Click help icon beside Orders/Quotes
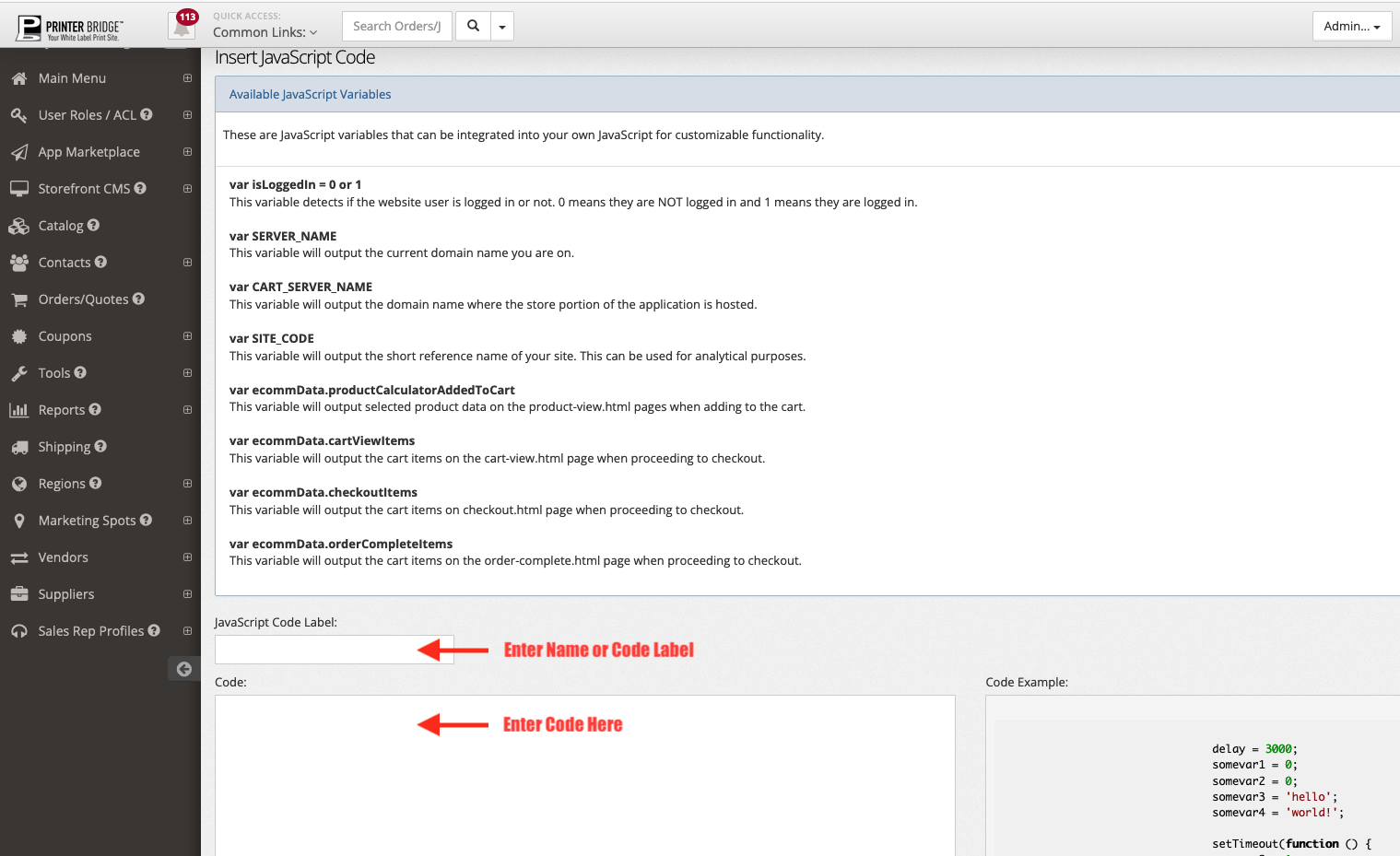 point(138,299)
